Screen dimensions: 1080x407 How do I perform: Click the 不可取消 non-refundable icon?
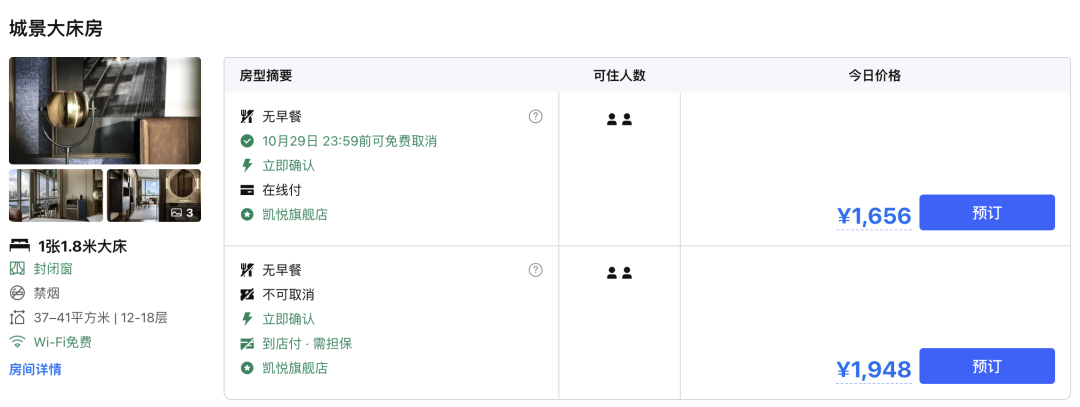(247, 295)
